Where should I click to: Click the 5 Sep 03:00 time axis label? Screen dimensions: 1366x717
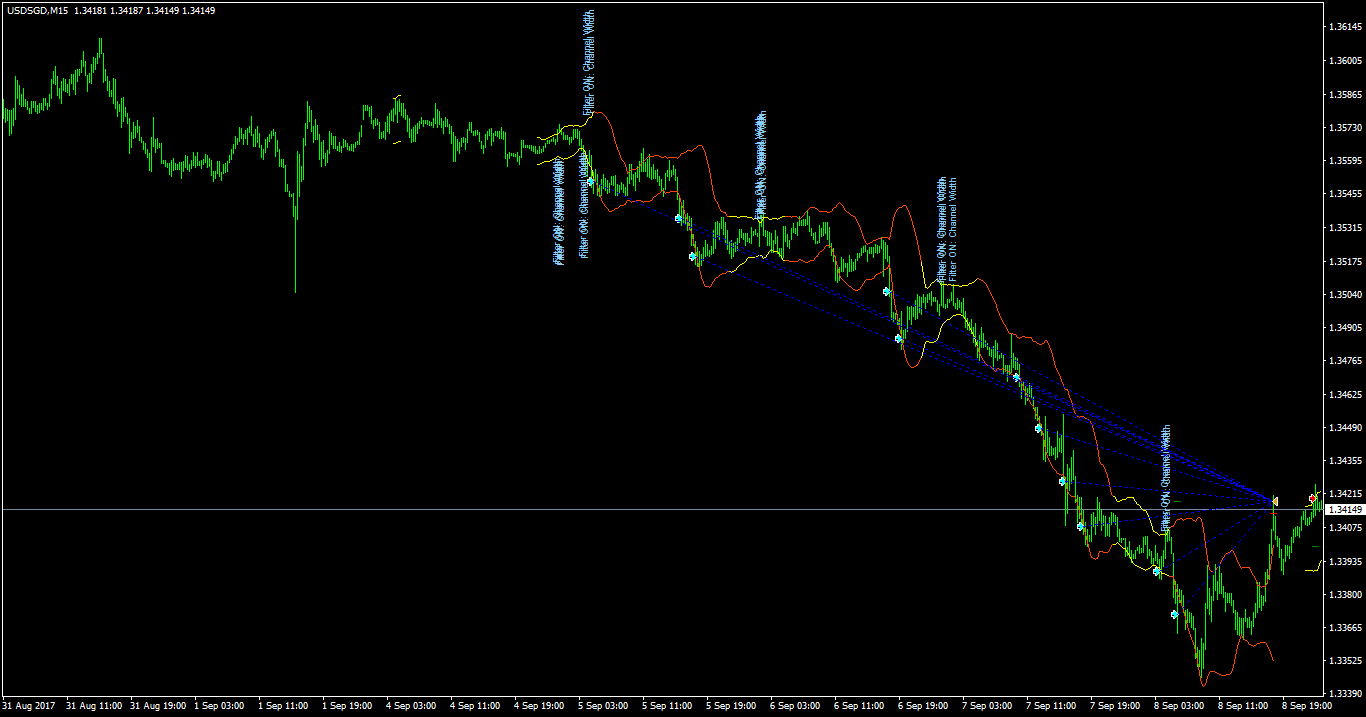tap(603, 706)
